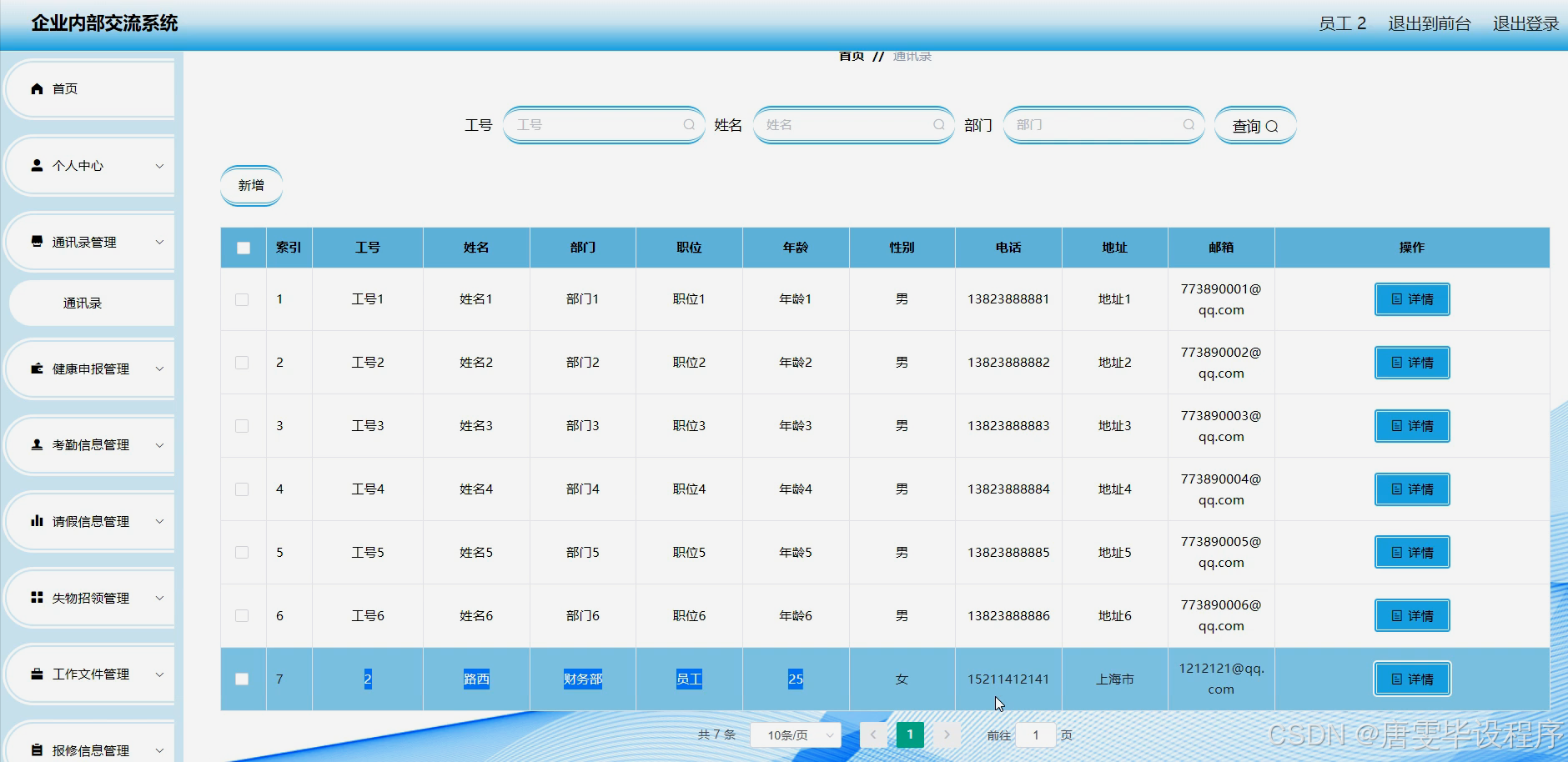Click the 企业内部交流系统 title
The height and width of the screenshot is (762, 1568).
tap(105, 23)
